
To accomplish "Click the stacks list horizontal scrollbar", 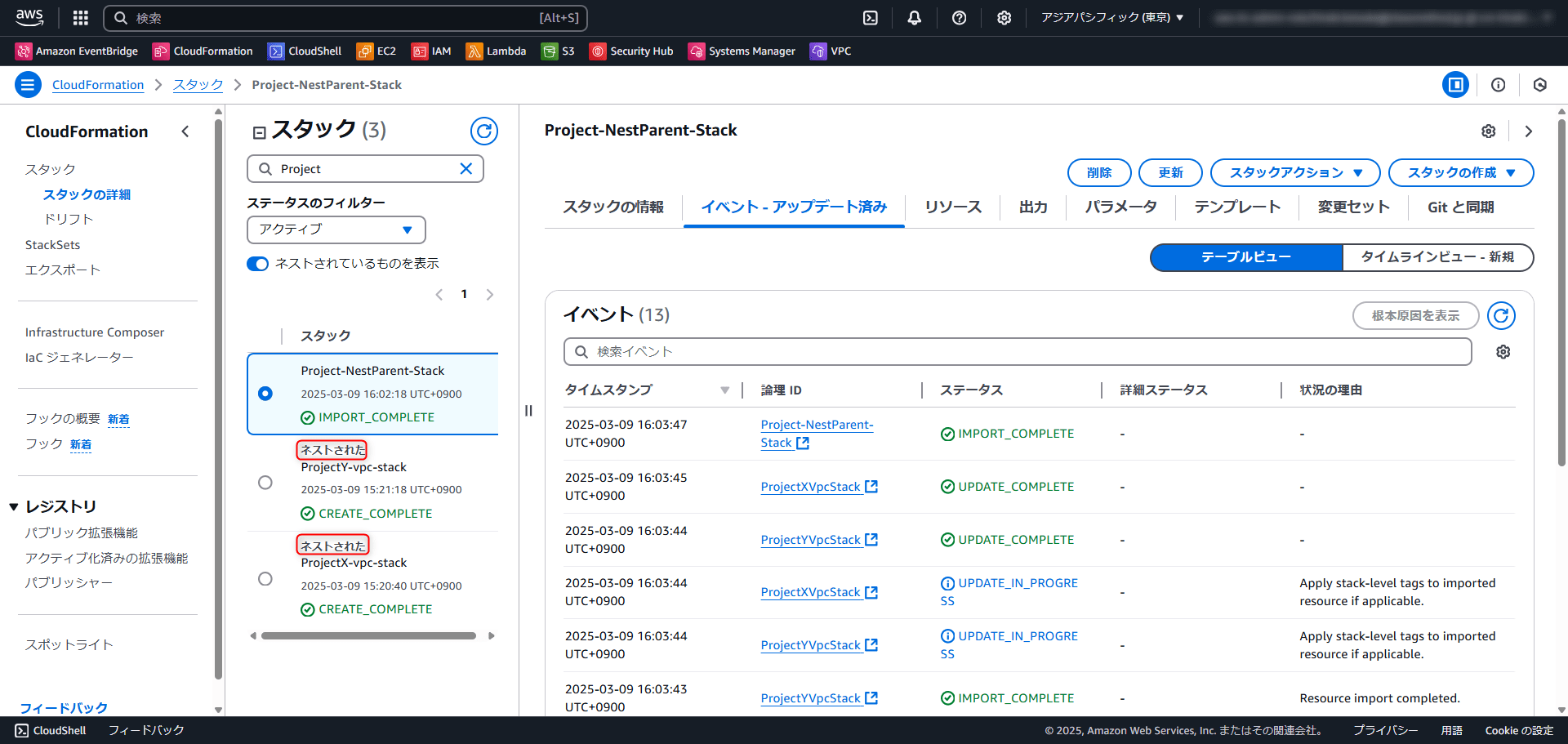I will (368, 635).
